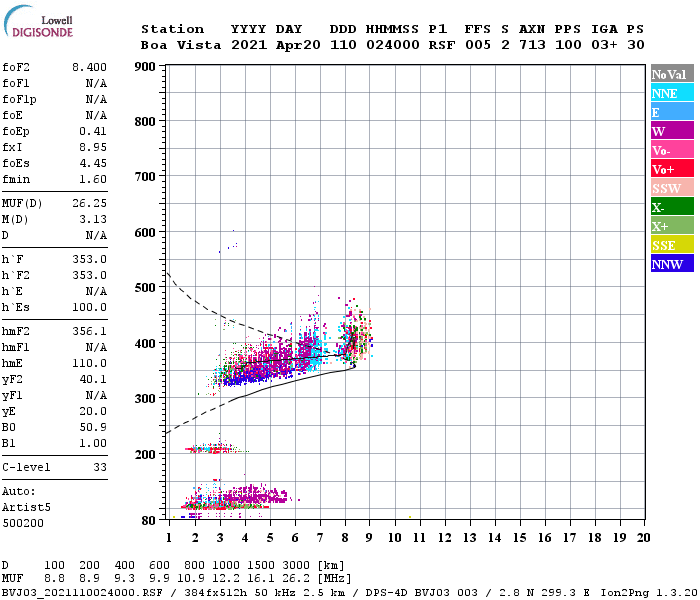Viewport: 700px width, 600px height.
Task: Click the MUF 26.2 value for 3000 km
Action: coord(296,579)
